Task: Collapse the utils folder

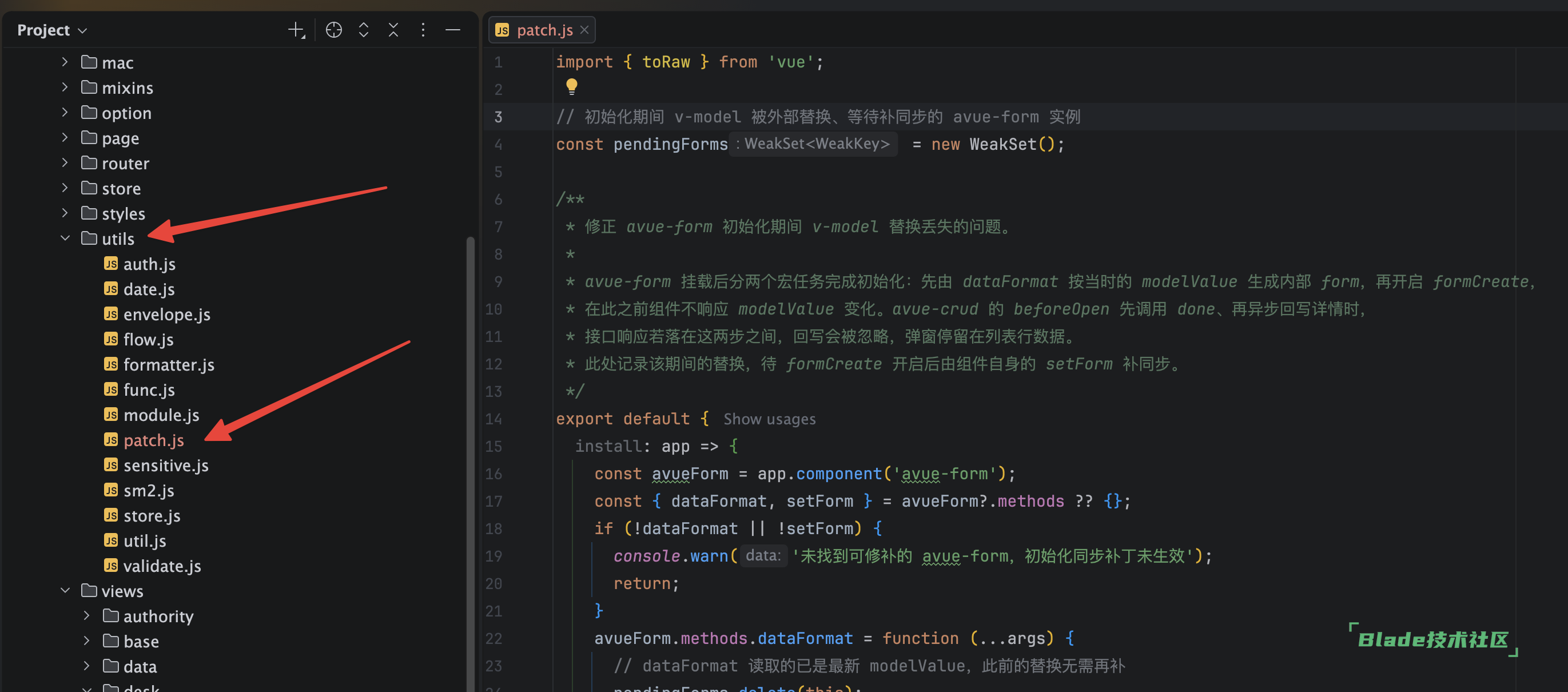Action: click(x=65, y=238)
